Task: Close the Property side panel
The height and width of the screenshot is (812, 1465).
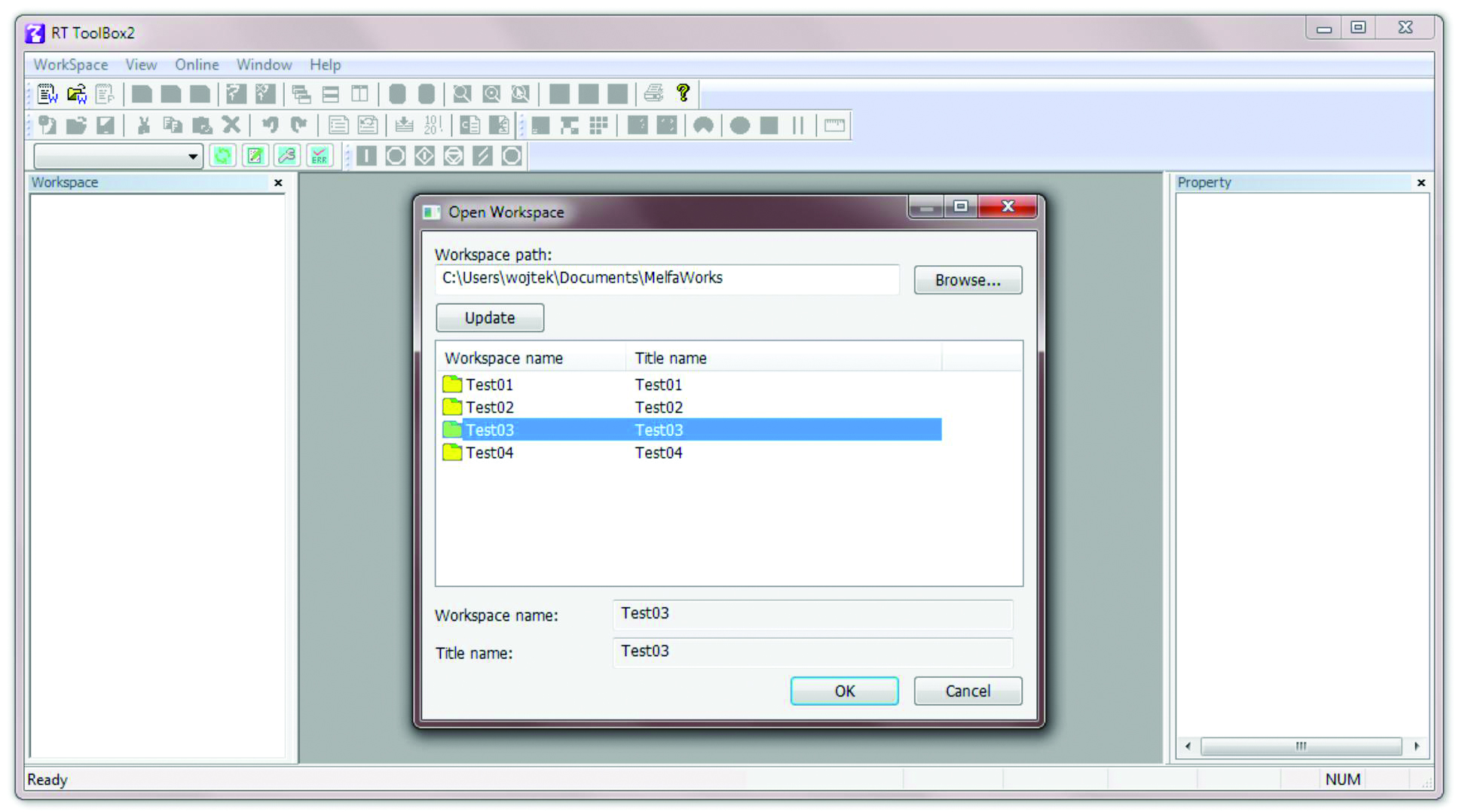Action: 1421,182
